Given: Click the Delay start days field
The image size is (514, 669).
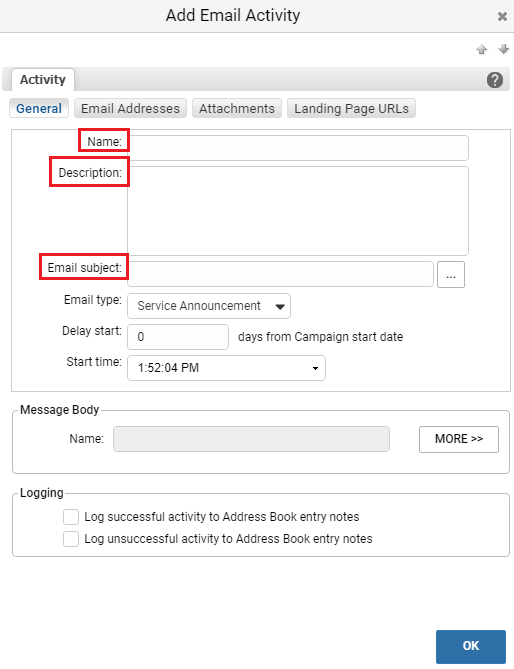Looking at the screenshot, I should [178, 337].
